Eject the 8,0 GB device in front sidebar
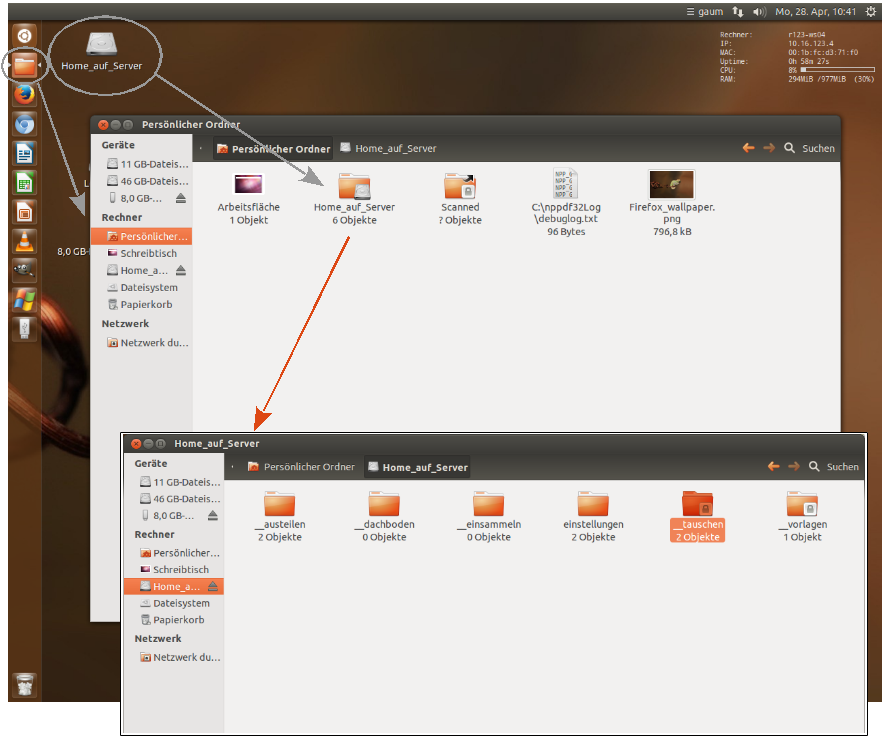The image size is (883, 739). coord(212,516)
